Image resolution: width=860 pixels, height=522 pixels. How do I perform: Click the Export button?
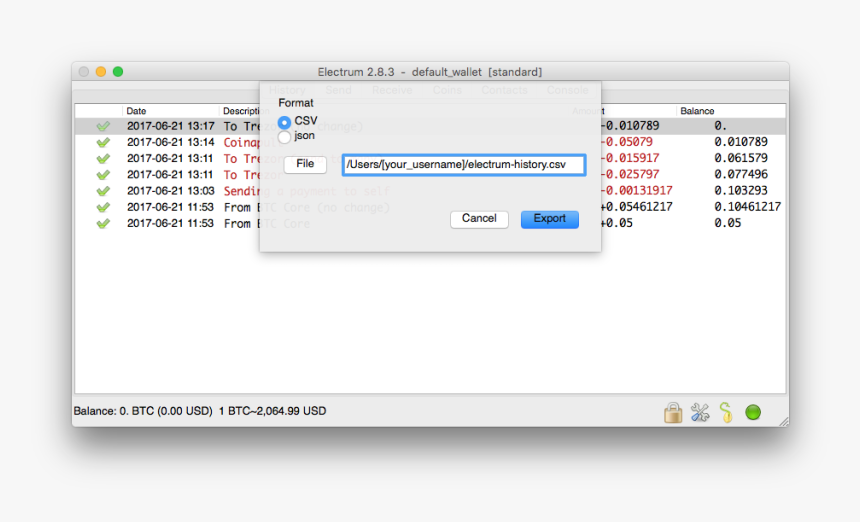pyautogui.click(x=550, y=219)
